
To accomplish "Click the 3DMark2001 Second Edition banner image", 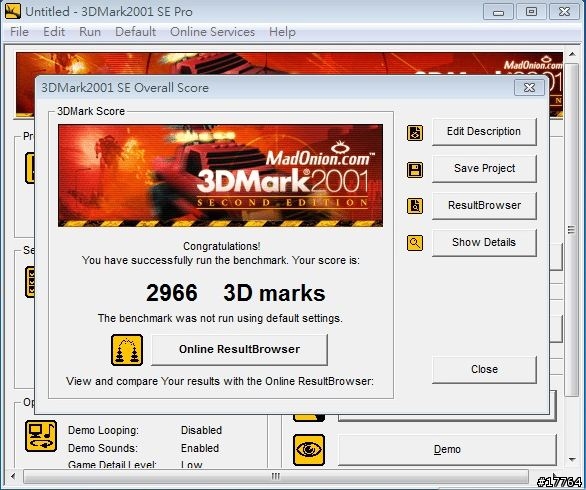I will point(220,176).
